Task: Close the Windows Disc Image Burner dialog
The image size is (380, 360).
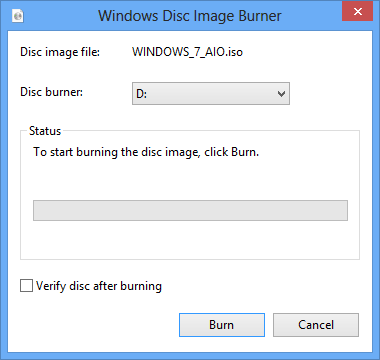Action: (358, 12)
